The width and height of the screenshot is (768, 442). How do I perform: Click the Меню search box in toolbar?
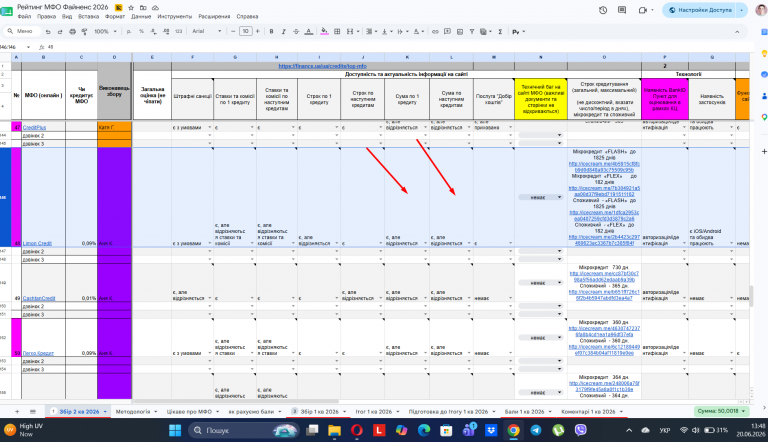point(22,31)
